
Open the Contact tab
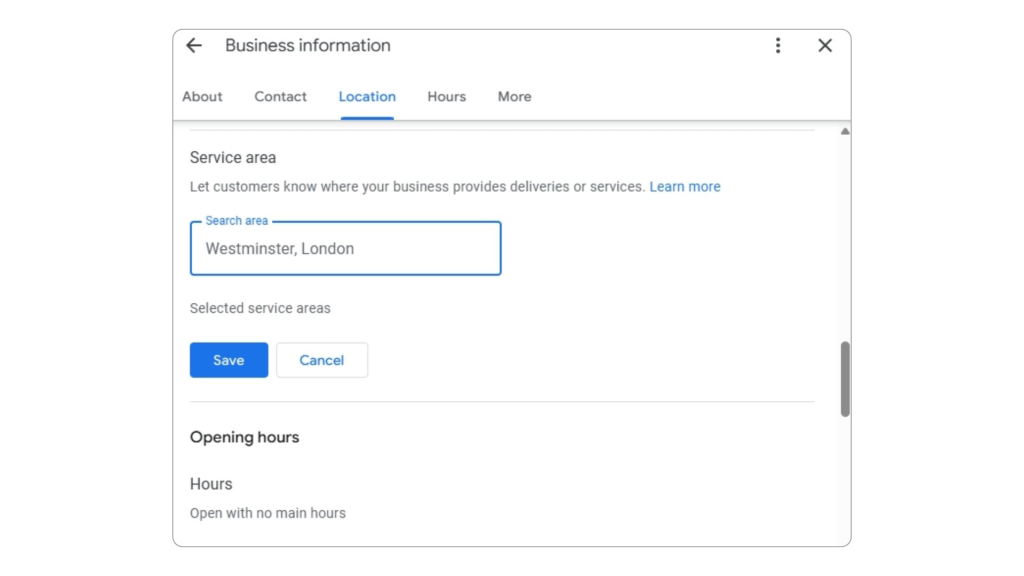280,97
